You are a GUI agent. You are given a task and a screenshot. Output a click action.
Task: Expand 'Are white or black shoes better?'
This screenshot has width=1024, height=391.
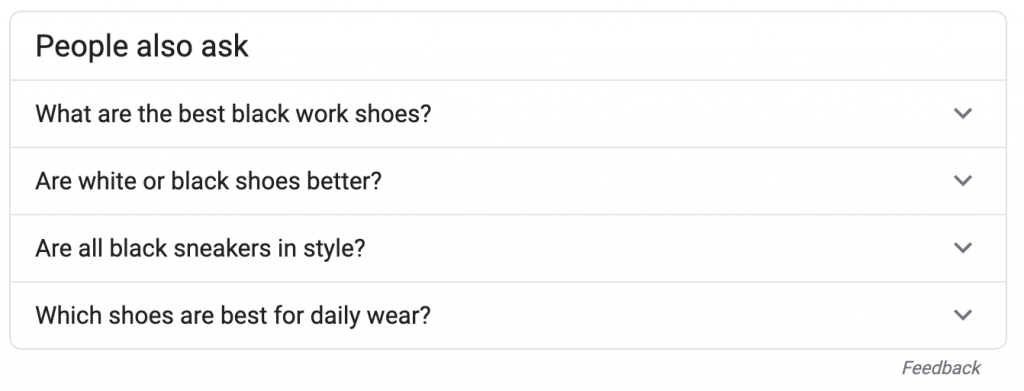tap(508, 181)
